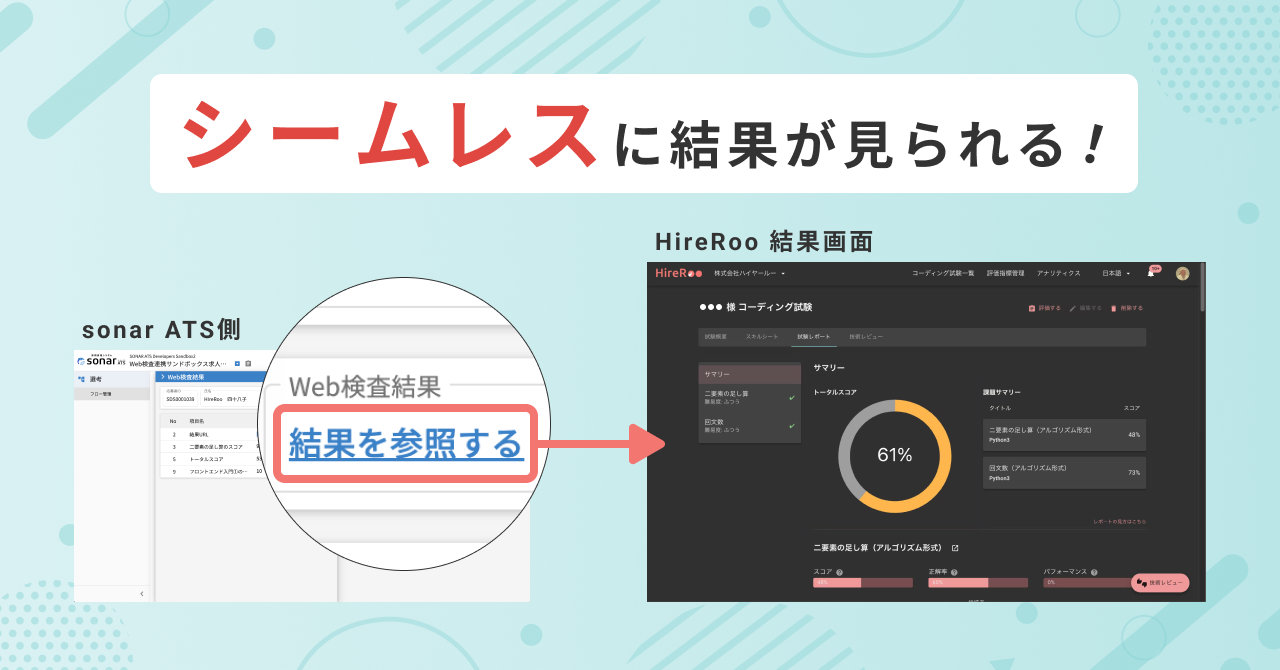Image resolution: width=1280 pixels, height=670 pixels.
Task: Click the applicant ID SDS0001038 field
Action: point(180,397)
